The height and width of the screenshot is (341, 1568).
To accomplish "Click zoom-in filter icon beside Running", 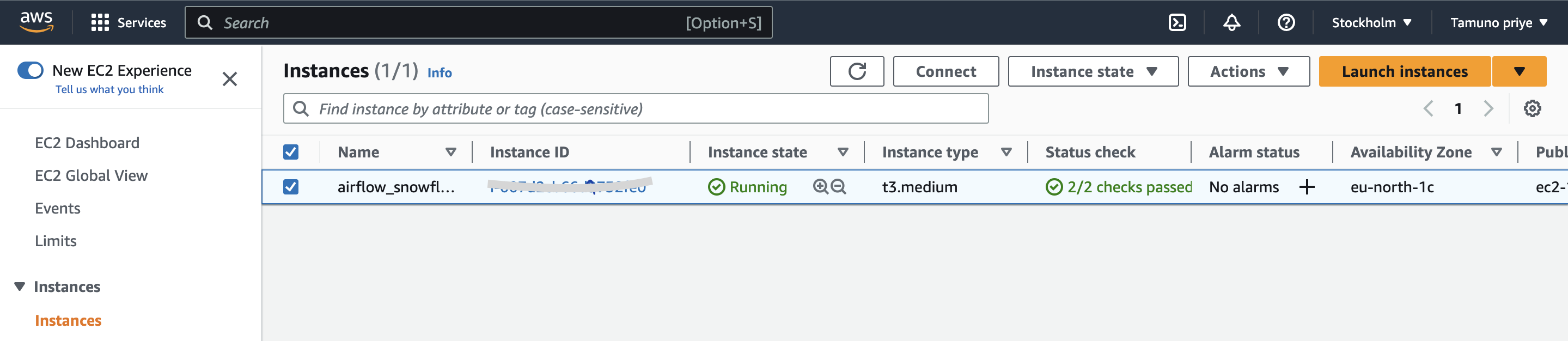I will click(820, 186).
